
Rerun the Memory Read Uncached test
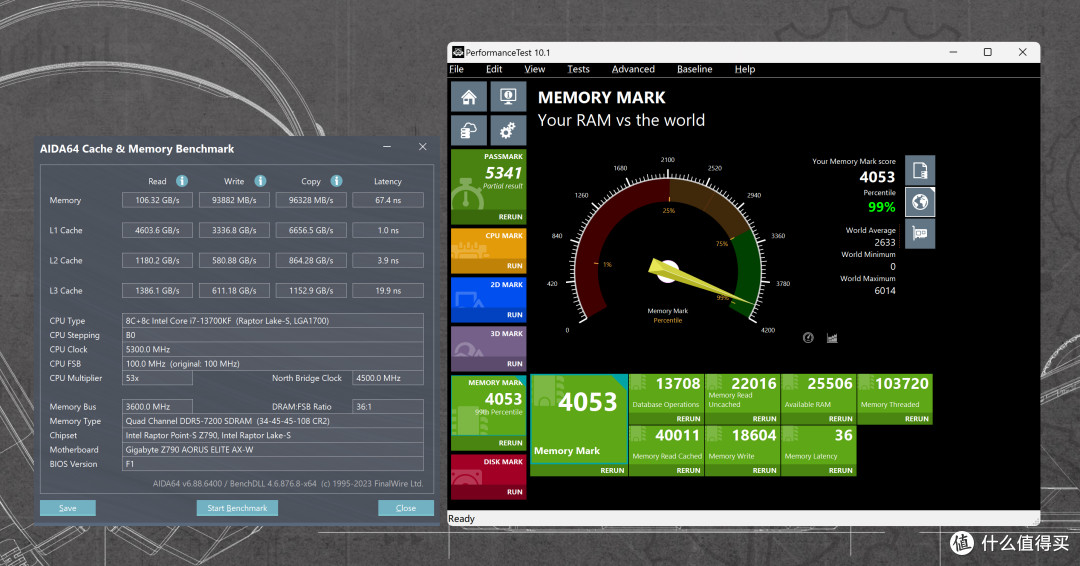click(x=764, y=419)
